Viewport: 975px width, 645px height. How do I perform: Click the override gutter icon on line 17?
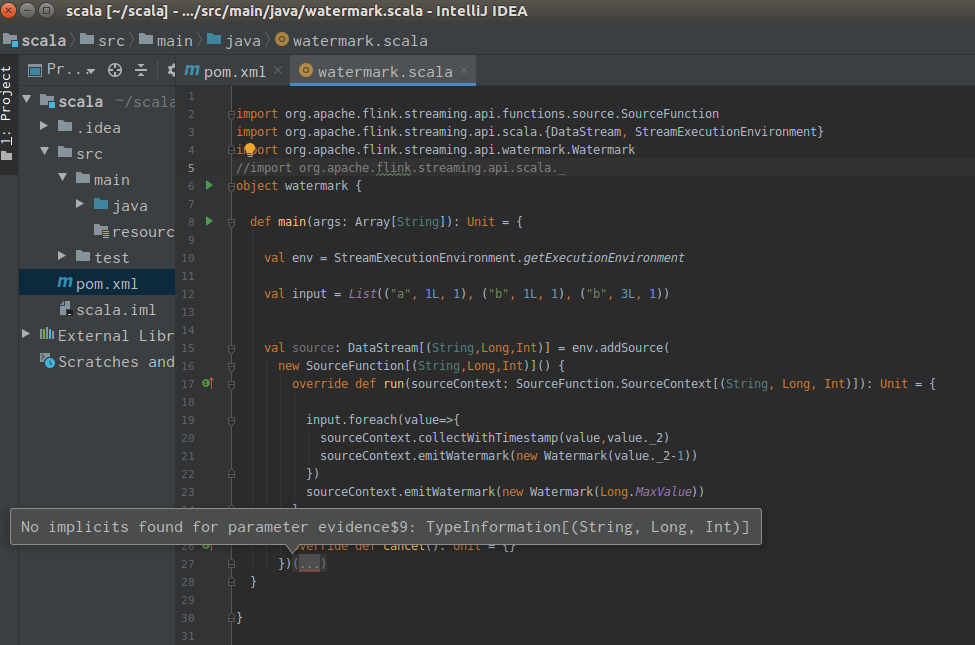pos(208,383)
